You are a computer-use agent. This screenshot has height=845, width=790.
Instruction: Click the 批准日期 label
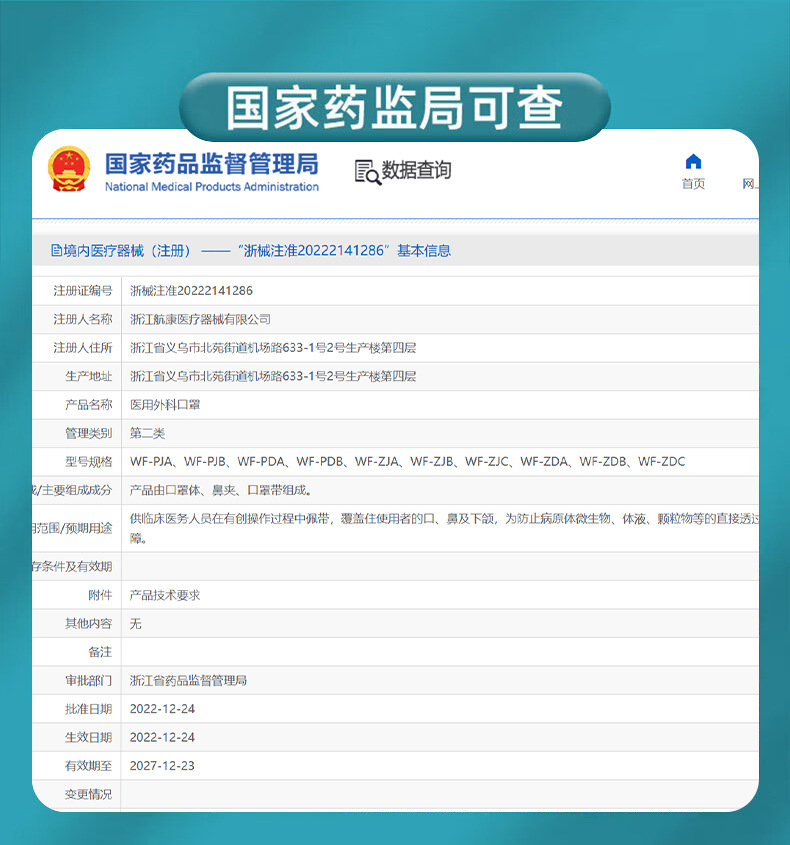point(88,709)
